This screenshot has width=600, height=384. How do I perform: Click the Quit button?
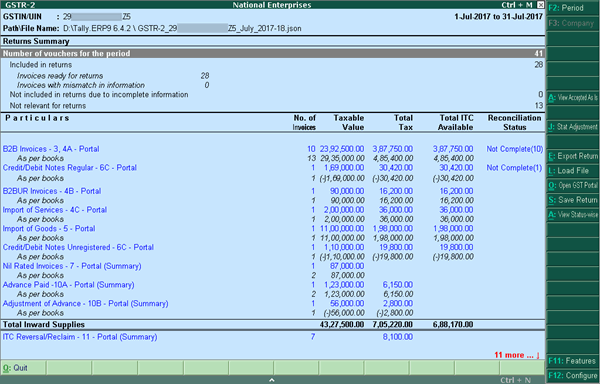pyautogui.click(x=23, y=368)
